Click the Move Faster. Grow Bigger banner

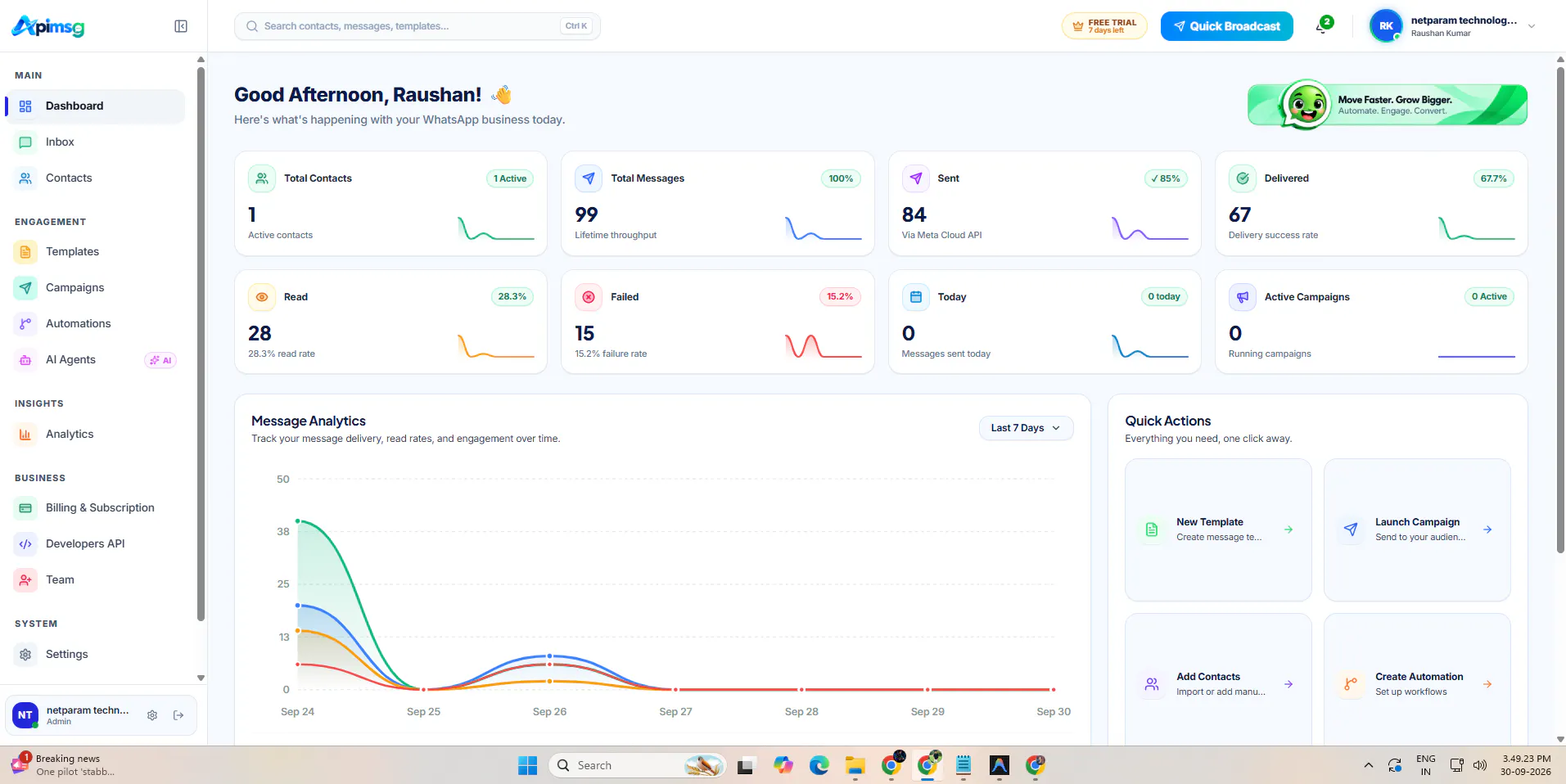click(x=1388, y=105)
